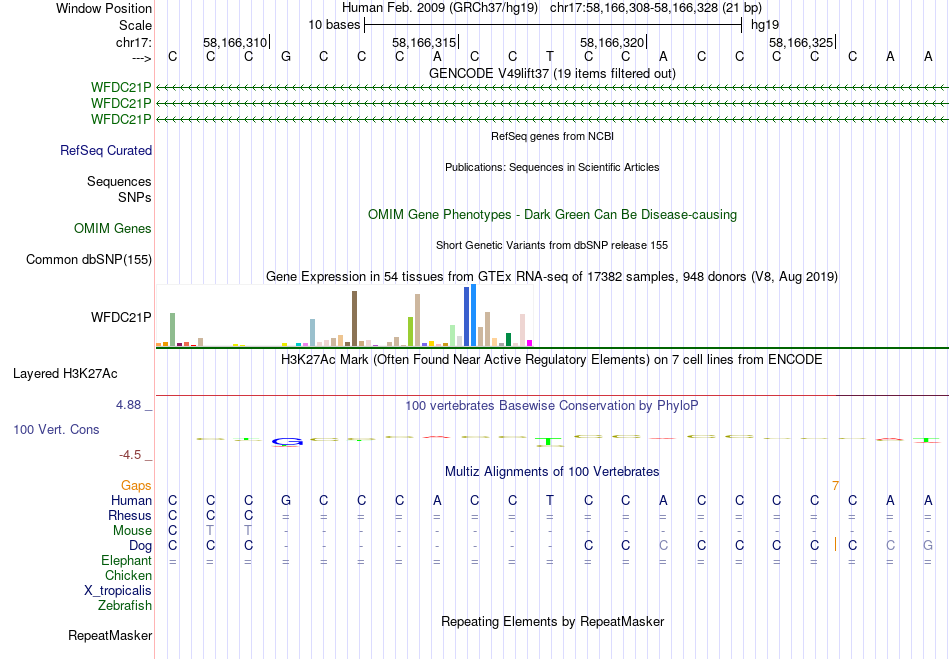The width and height of the screenshot is (950, 659).
Task: Click the OMIM Gene Phenotypes track title
Action: tap(552, 214)
